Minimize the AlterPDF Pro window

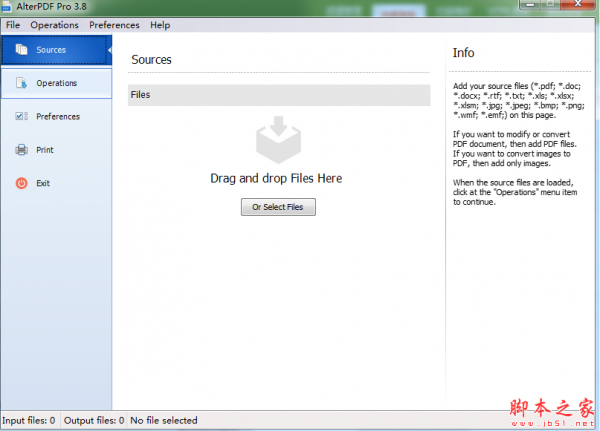530,4
